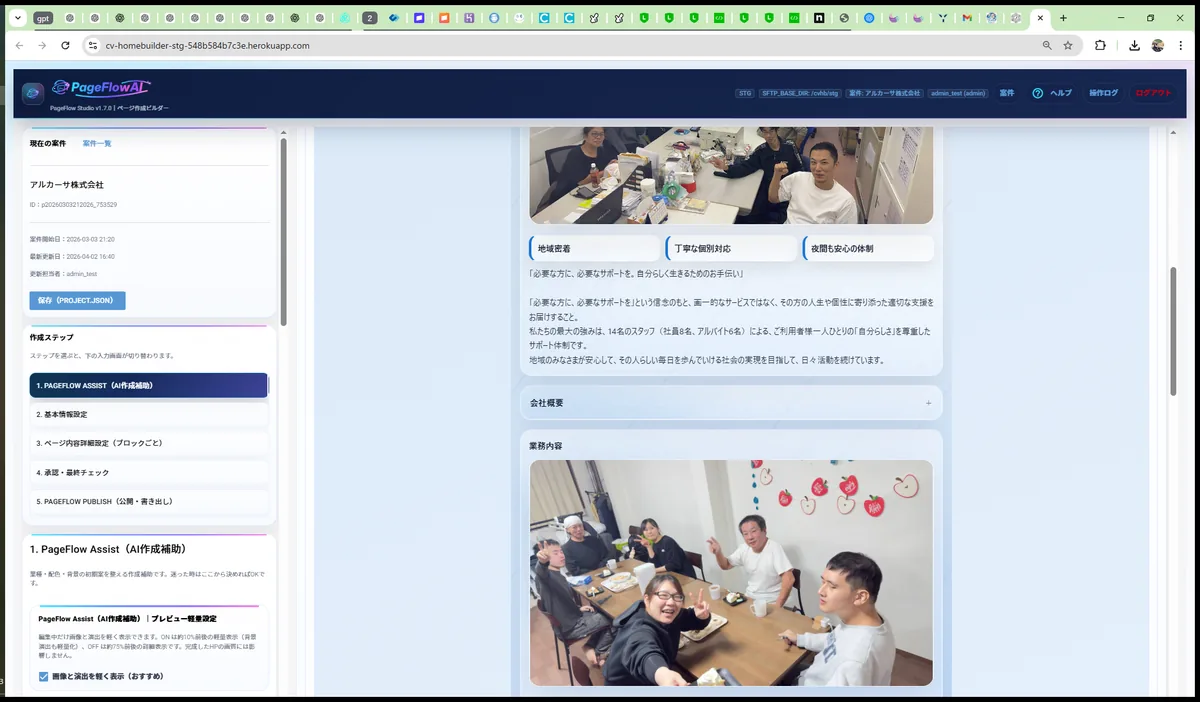Reload the page with the refresh icon
Screen dimensions: 1200x702
click(x=66, y=45)
